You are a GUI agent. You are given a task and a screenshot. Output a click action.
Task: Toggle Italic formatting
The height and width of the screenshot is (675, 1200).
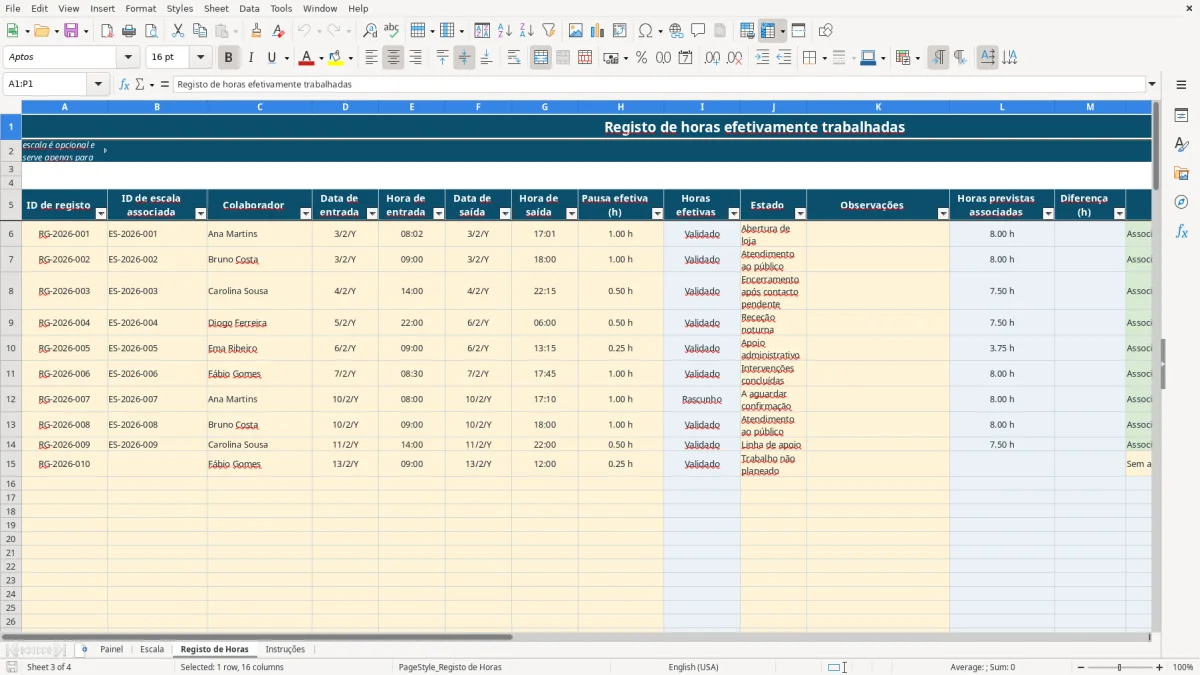click(250, 58)
